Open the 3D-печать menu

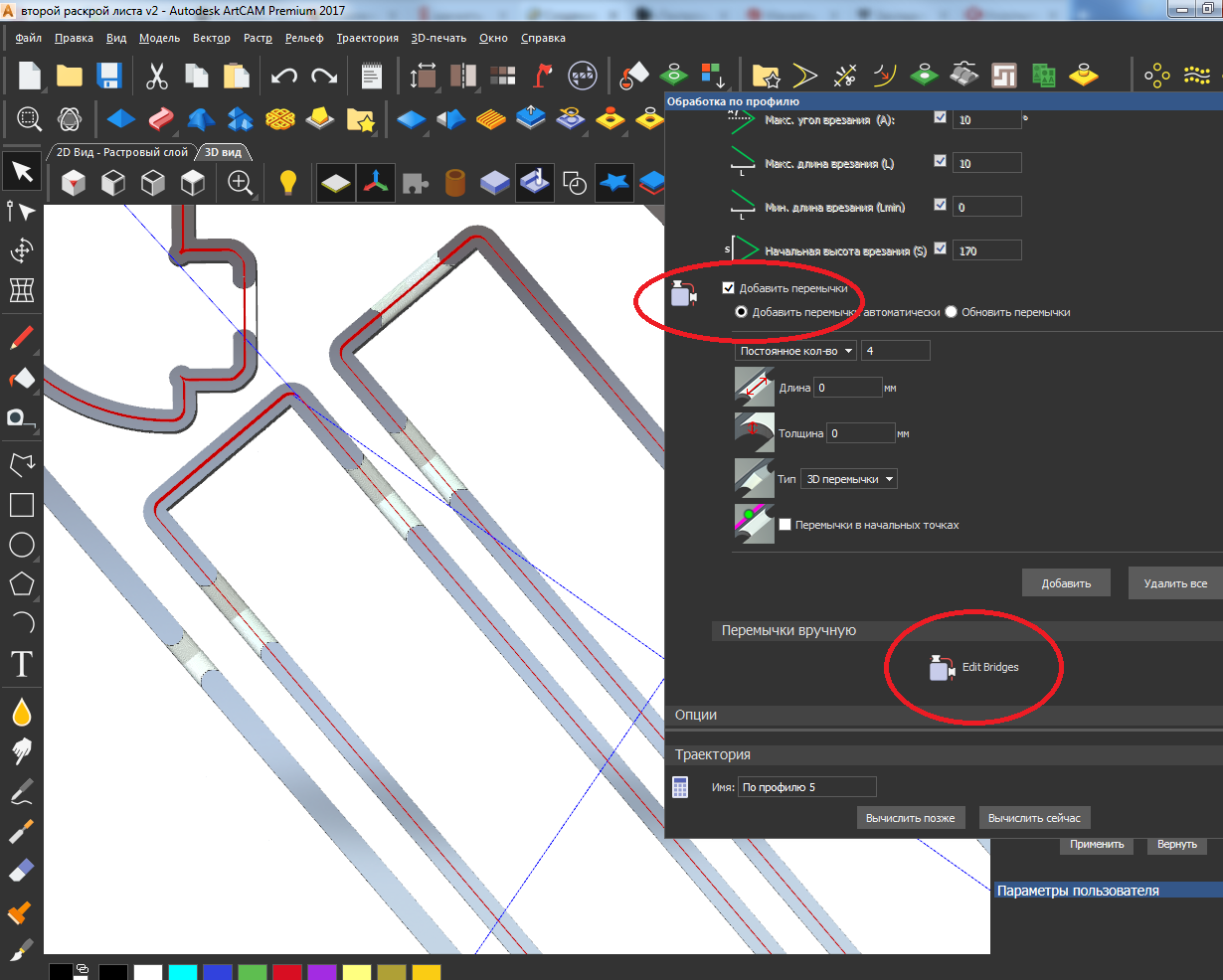438,38
